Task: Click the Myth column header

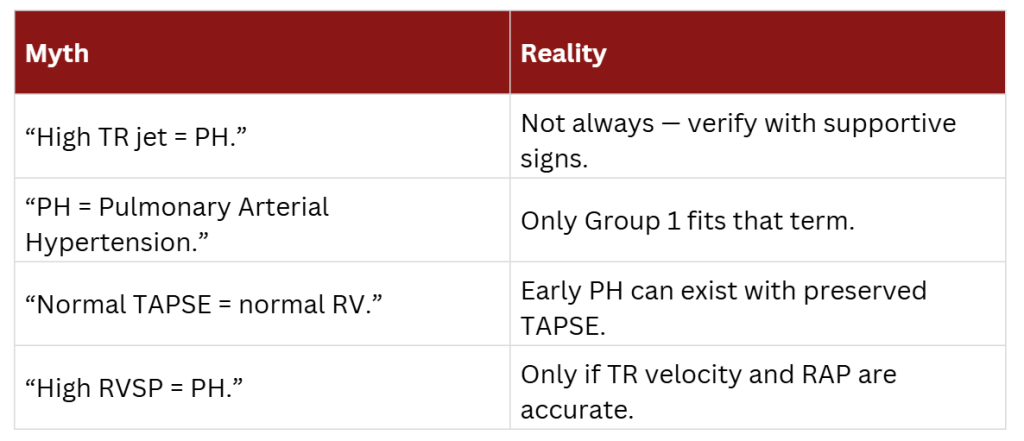Action: click(57, 53)
